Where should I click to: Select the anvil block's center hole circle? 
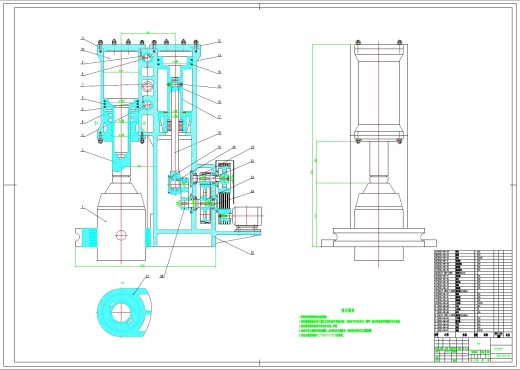click(x=121, y=235)
